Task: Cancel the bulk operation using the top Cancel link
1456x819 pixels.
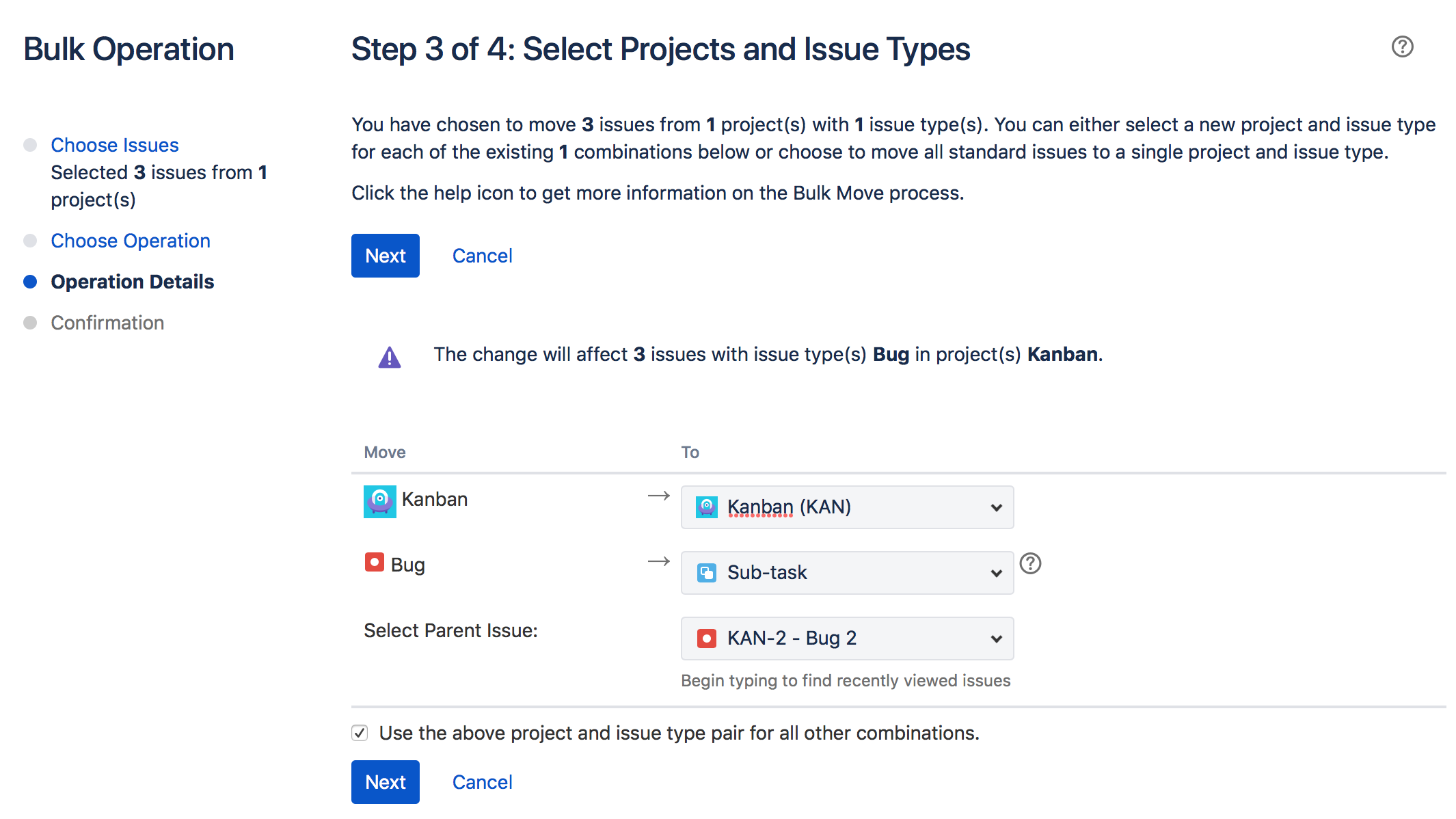Action: pos(482,256)
